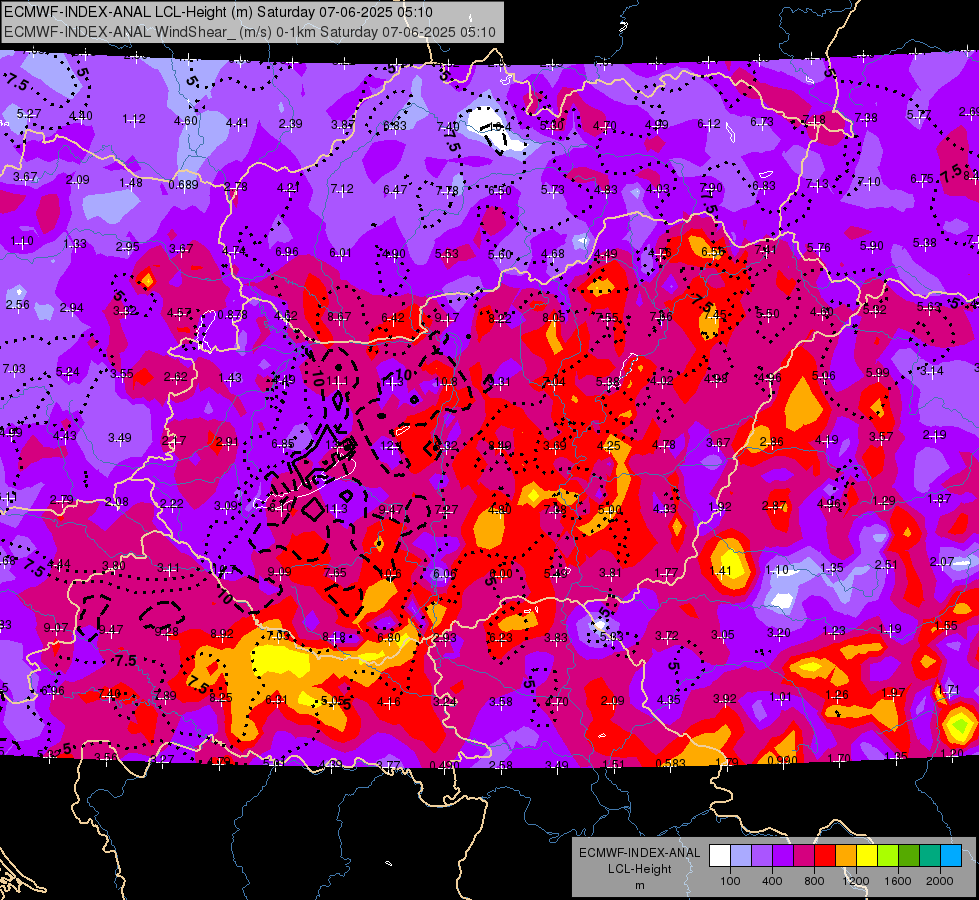This screenshot has width=979, height=900.
Task: Click the grid value '1.48'
Action: point(131,182)
